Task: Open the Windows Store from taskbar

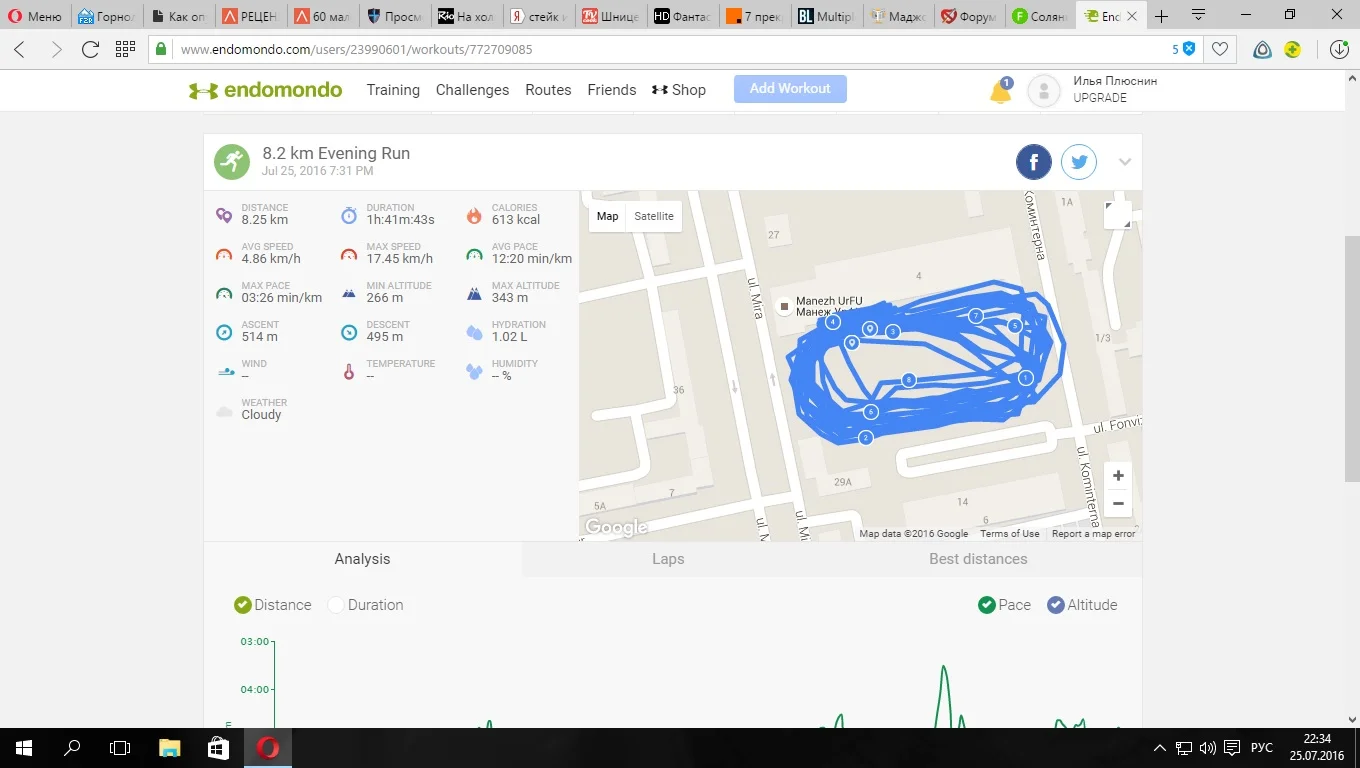Action: (x=218, y=748)
